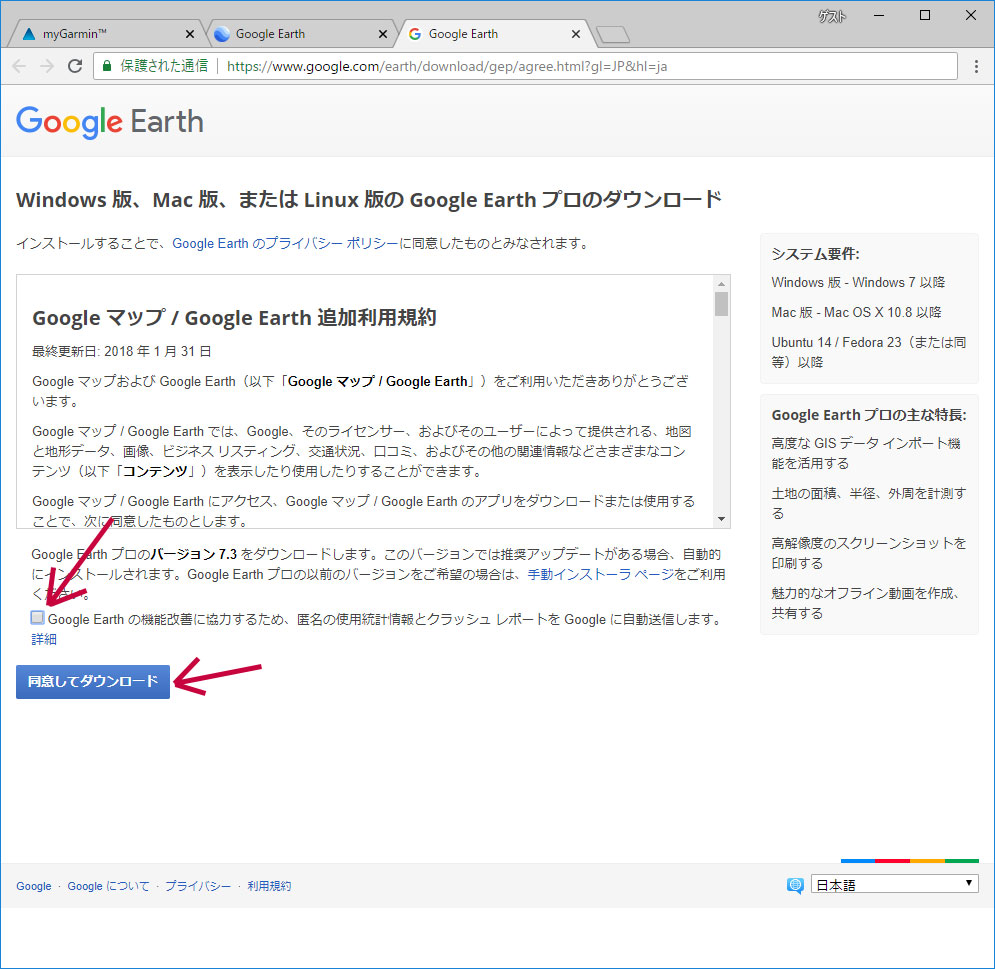Click the URL address bar

click(525, 66)
